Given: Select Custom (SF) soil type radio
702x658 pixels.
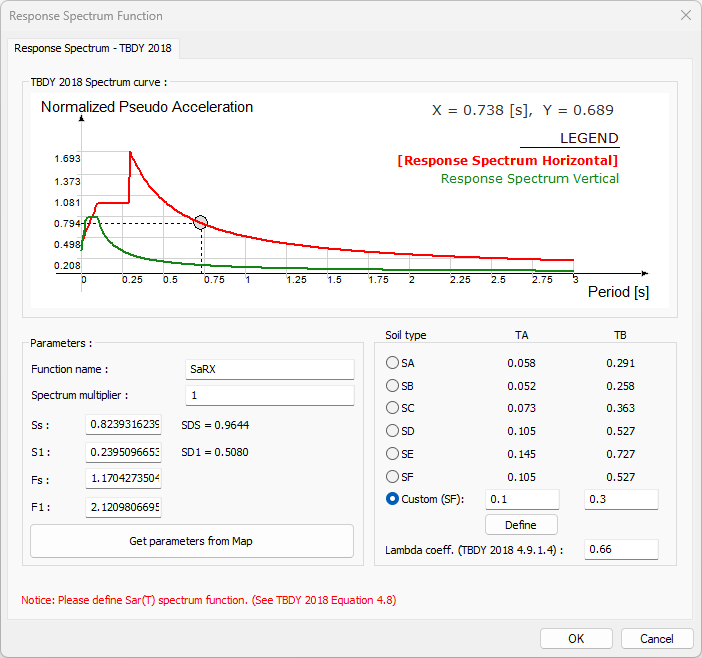Looking at the screenshot, I should [393, 499].
